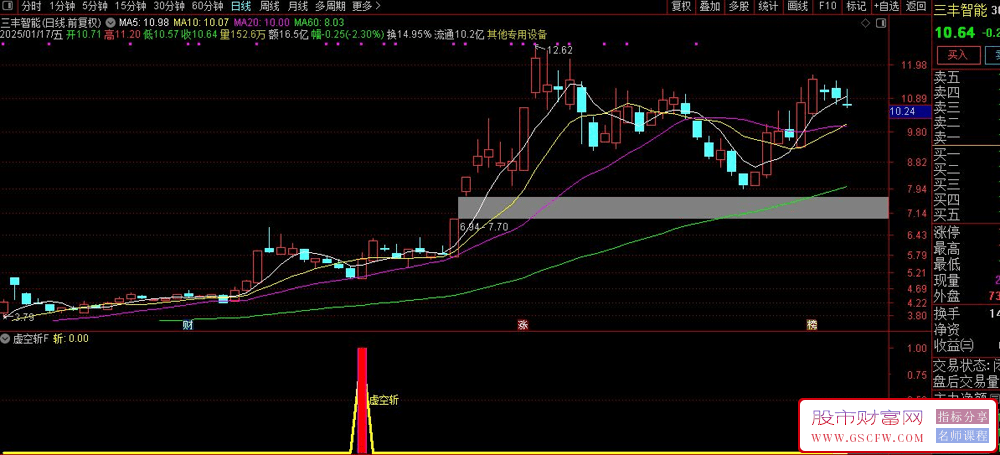Open F10 company info

point(827,6)
